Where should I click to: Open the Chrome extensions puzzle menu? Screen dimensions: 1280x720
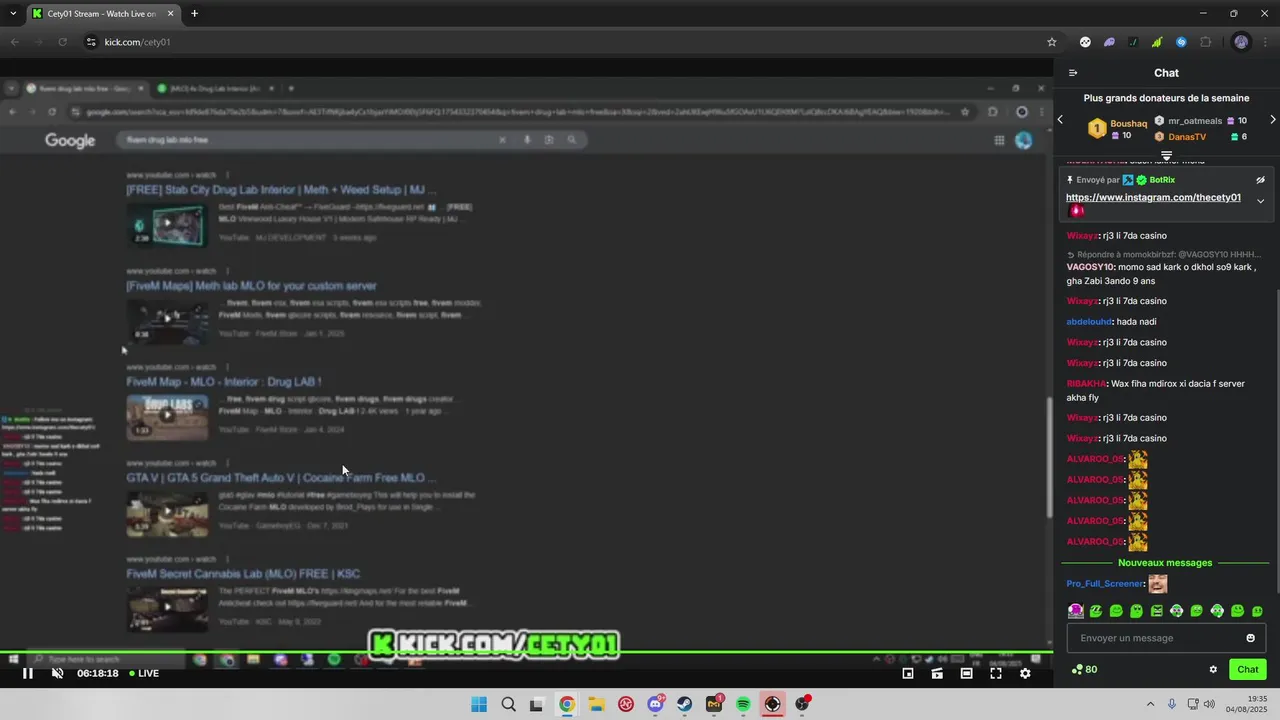(x=1206, y=42)
